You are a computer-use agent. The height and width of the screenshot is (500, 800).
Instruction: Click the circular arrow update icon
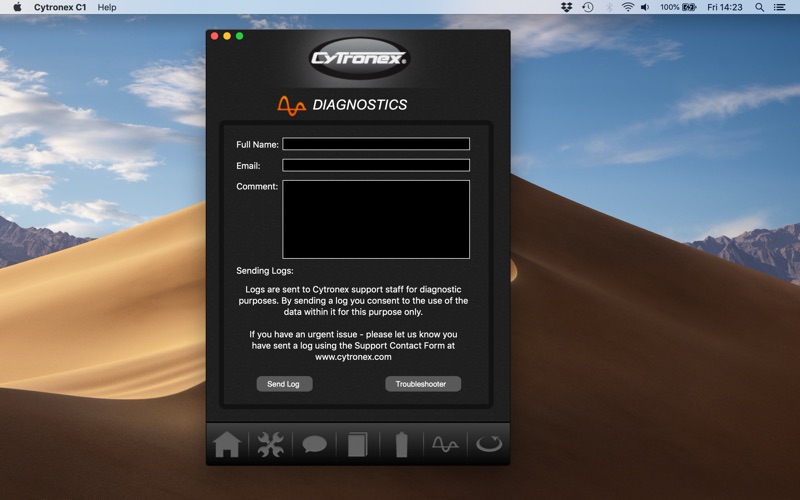pos(489,444)
